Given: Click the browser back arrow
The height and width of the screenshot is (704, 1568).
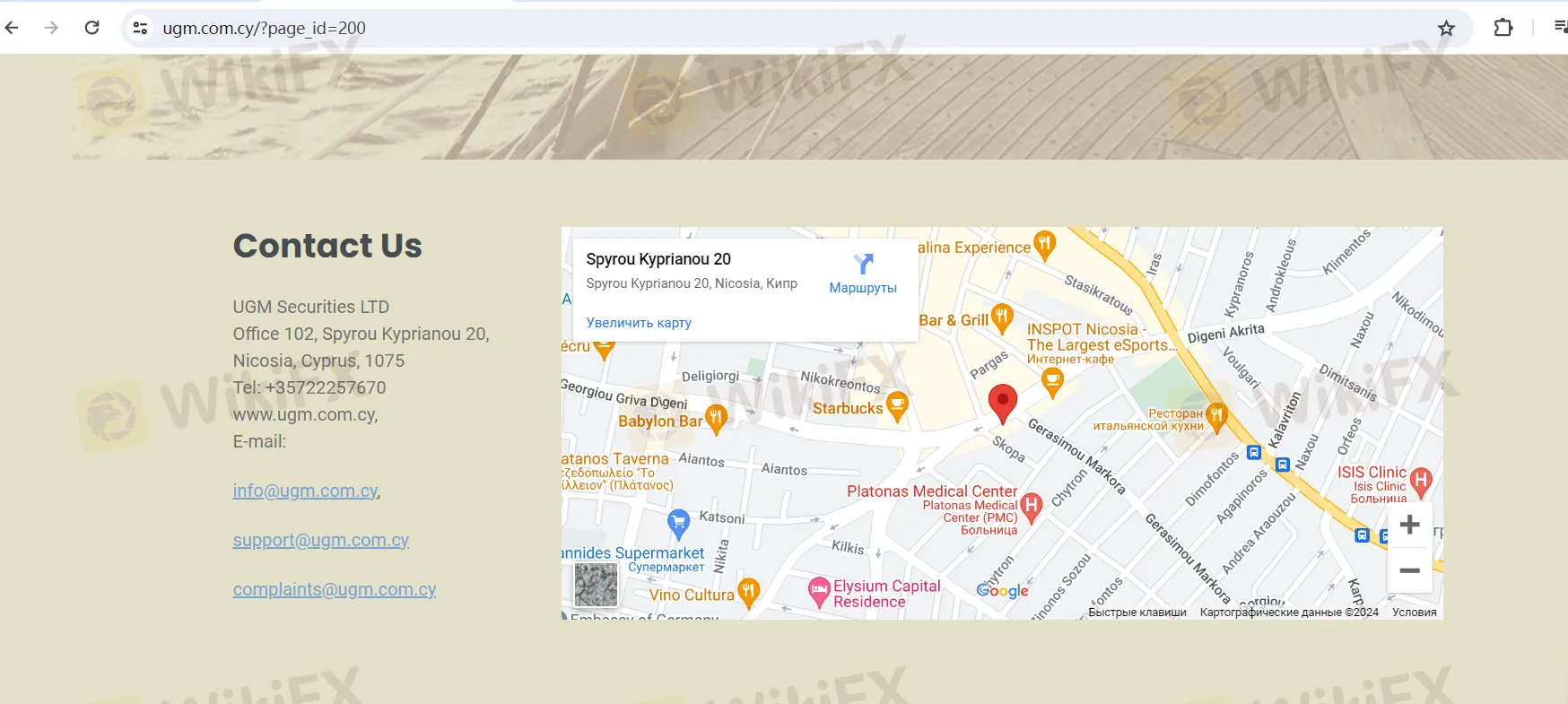Looking at the screenshot, I should pos(12,28).
